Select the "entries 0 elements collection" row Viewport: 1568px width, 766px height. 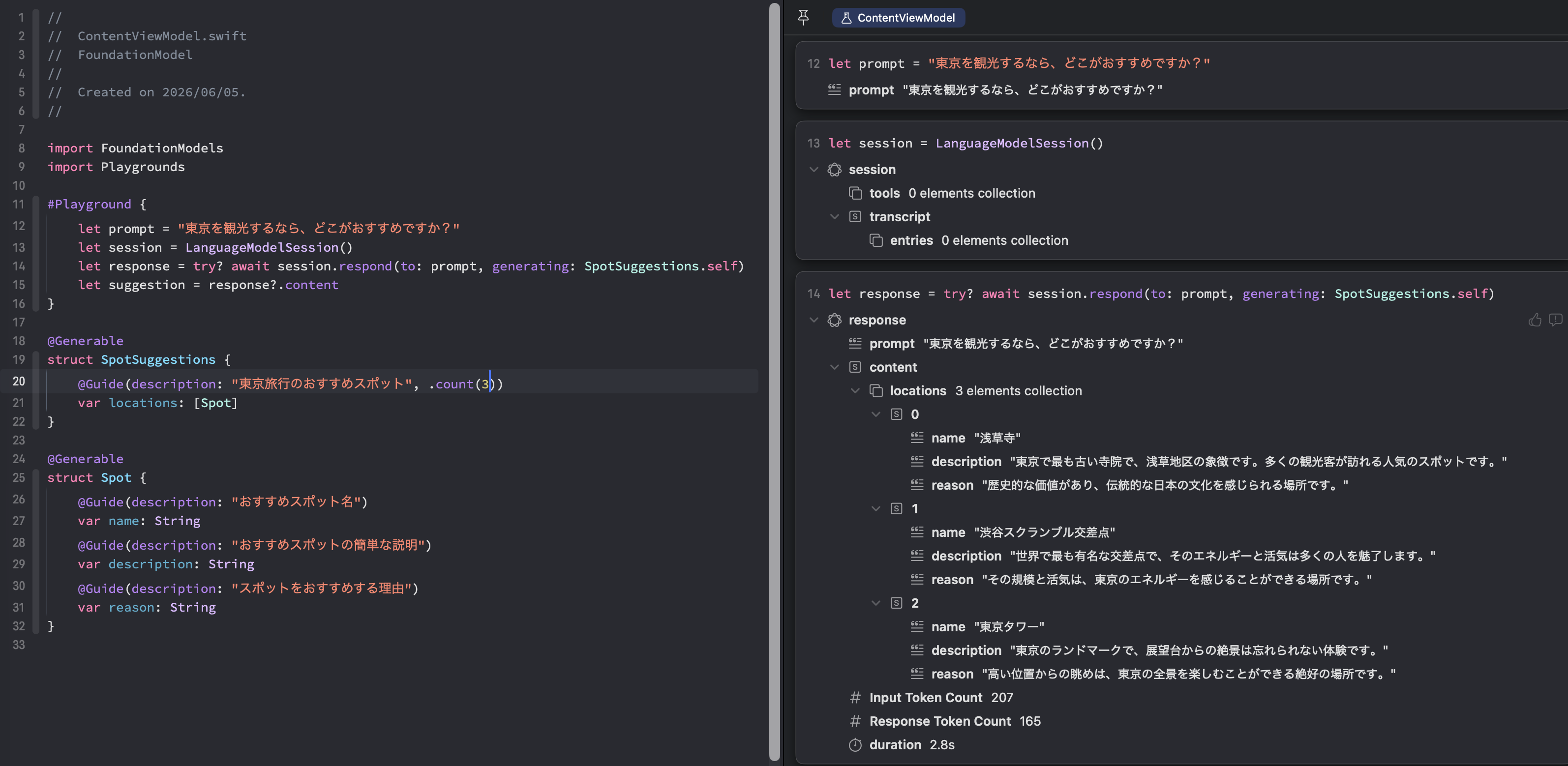coord(968,241)
